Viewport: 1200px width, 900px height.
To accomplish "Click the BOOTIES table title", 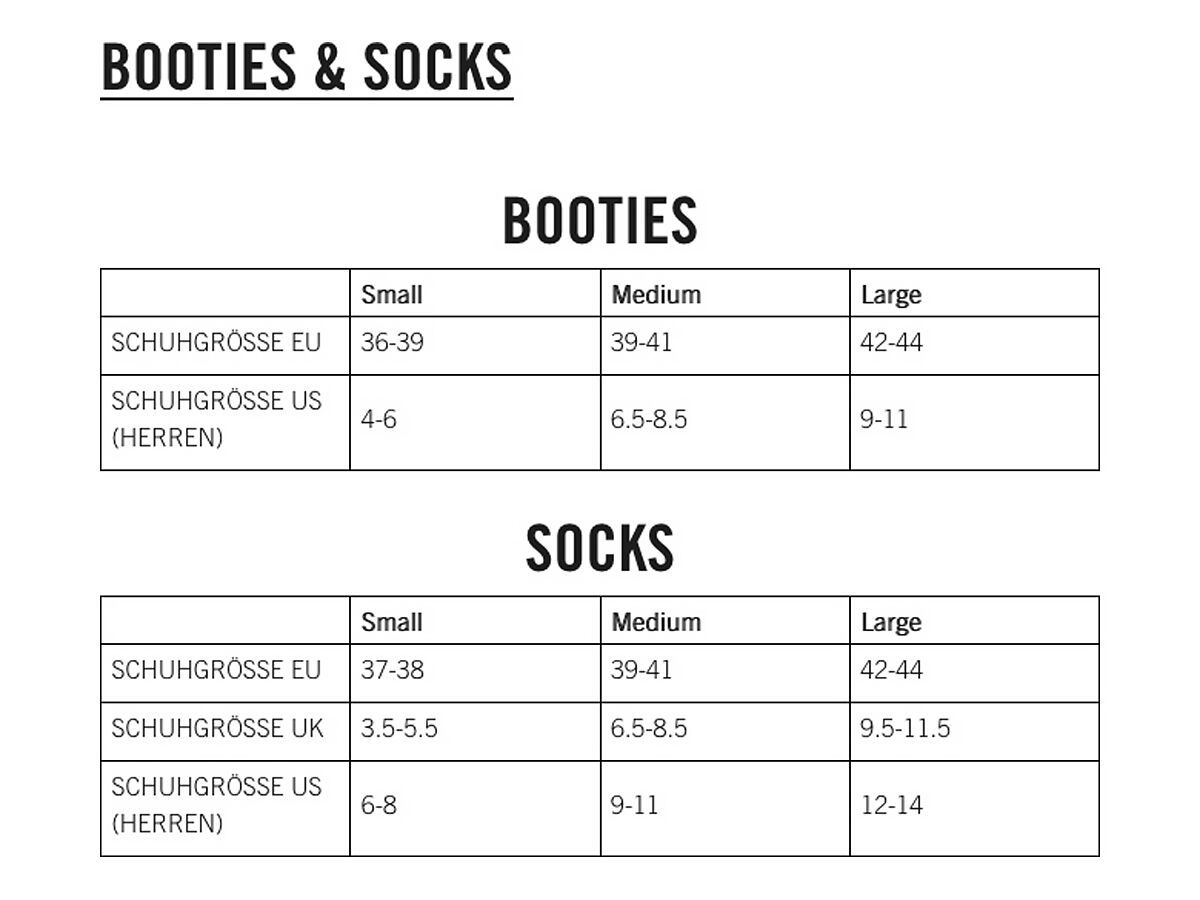I will pyautogui.click(x=599, y=221).
